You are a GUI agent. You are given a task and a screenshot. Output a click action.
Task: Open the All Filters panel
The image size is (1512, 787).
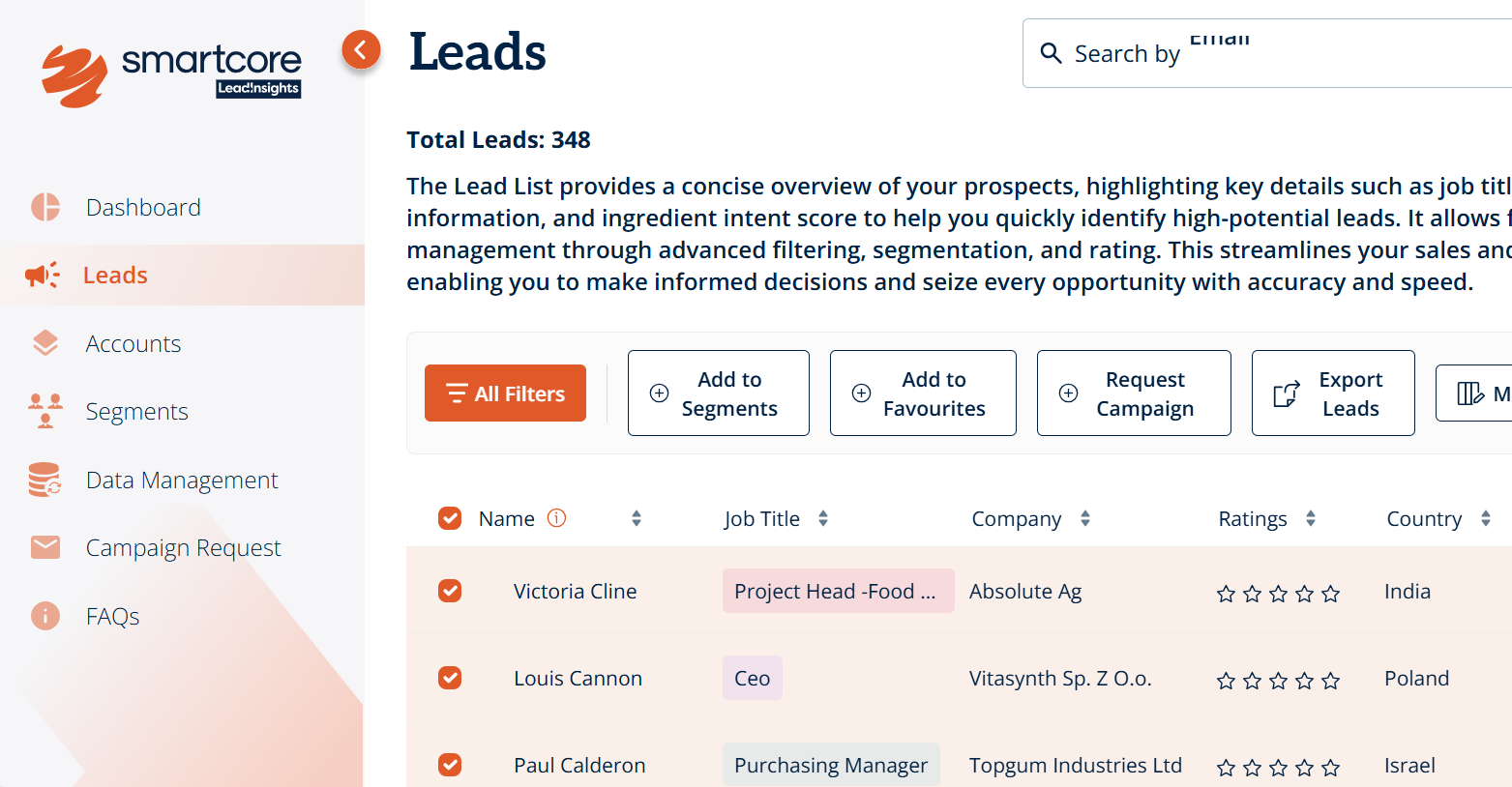coord(505,393)
